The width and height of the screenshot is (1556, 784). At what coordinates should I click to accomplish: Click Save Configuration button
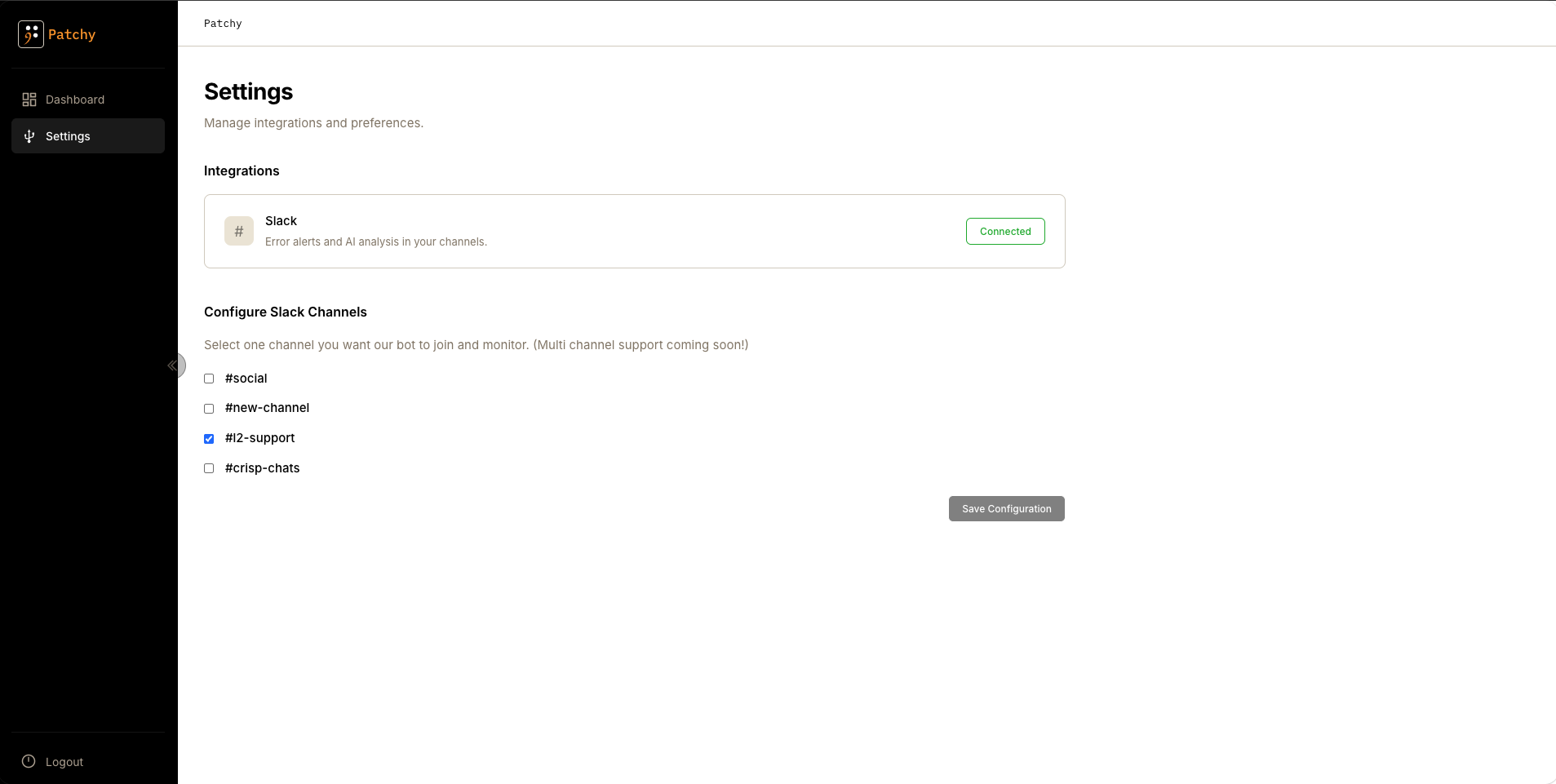pos(1006,509)
